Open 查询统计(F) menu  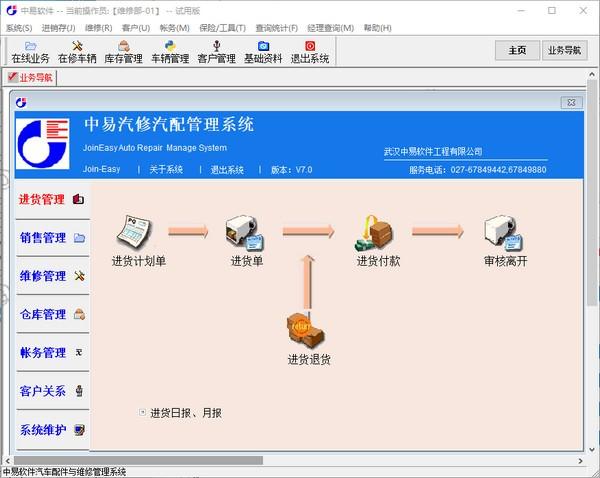[276, 28]
